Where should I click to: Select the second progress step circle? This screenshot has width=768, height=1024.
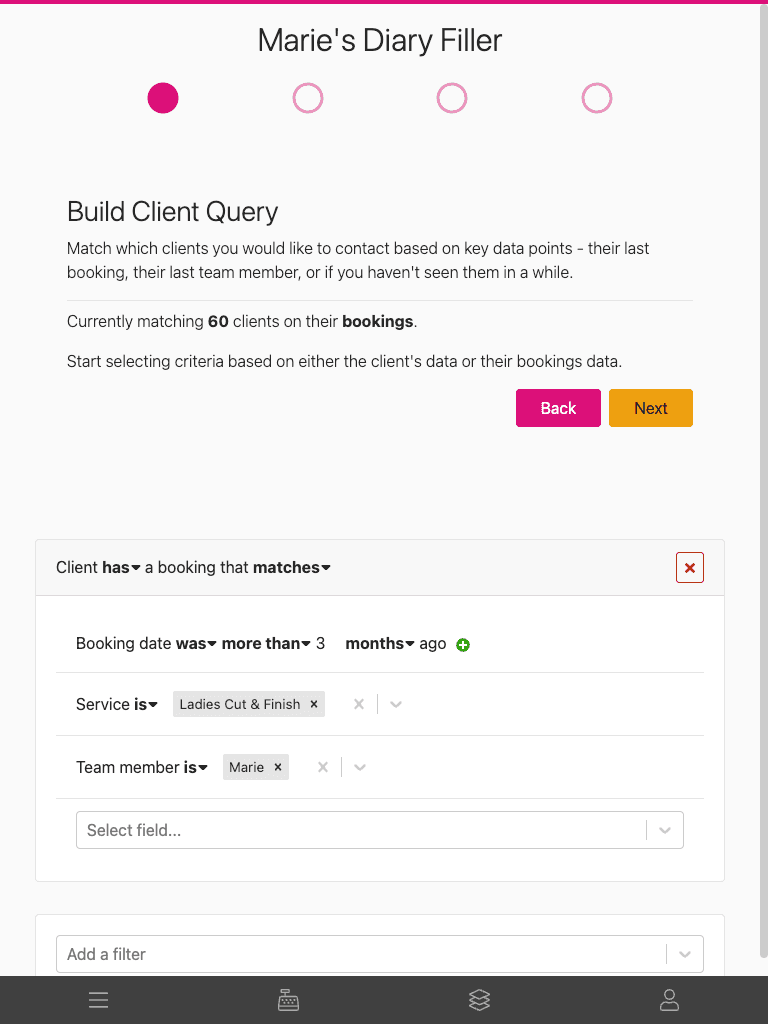pyautogui.click(x=307, y=98)
